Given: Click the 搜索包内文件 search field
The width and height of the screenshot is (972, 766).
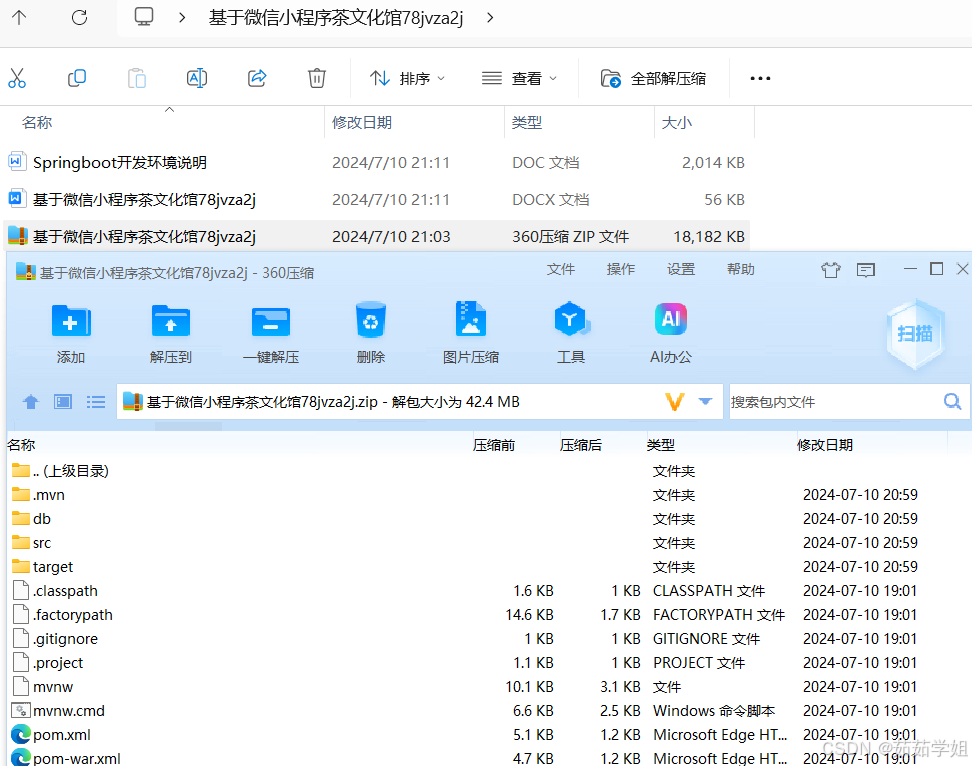Looking at the screenshot, I should [834, 402].
